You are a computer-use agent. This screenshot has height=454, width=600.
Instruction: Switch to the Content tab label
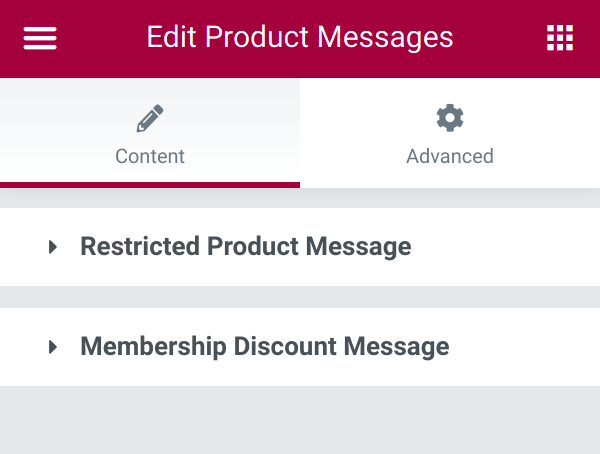pos(150,156)
